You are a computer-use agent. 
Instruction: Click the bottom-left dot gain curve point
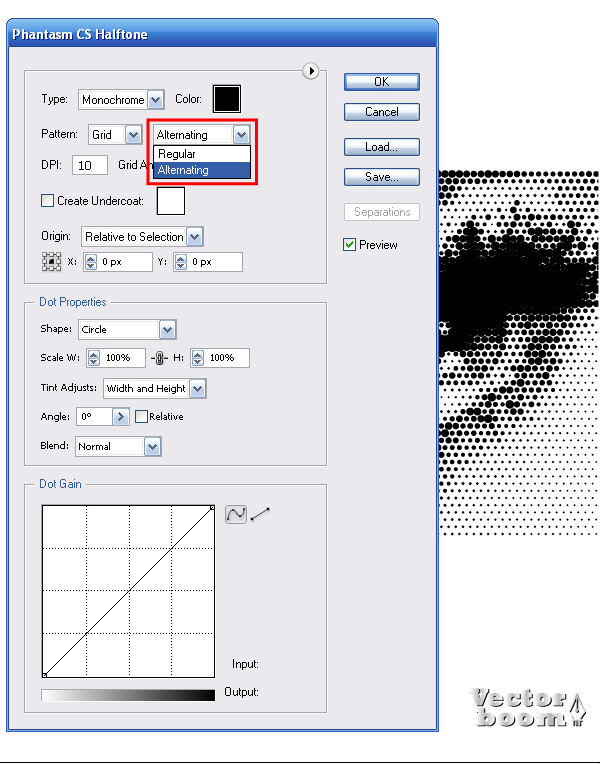pyautogui.click(x=44, y=675)
